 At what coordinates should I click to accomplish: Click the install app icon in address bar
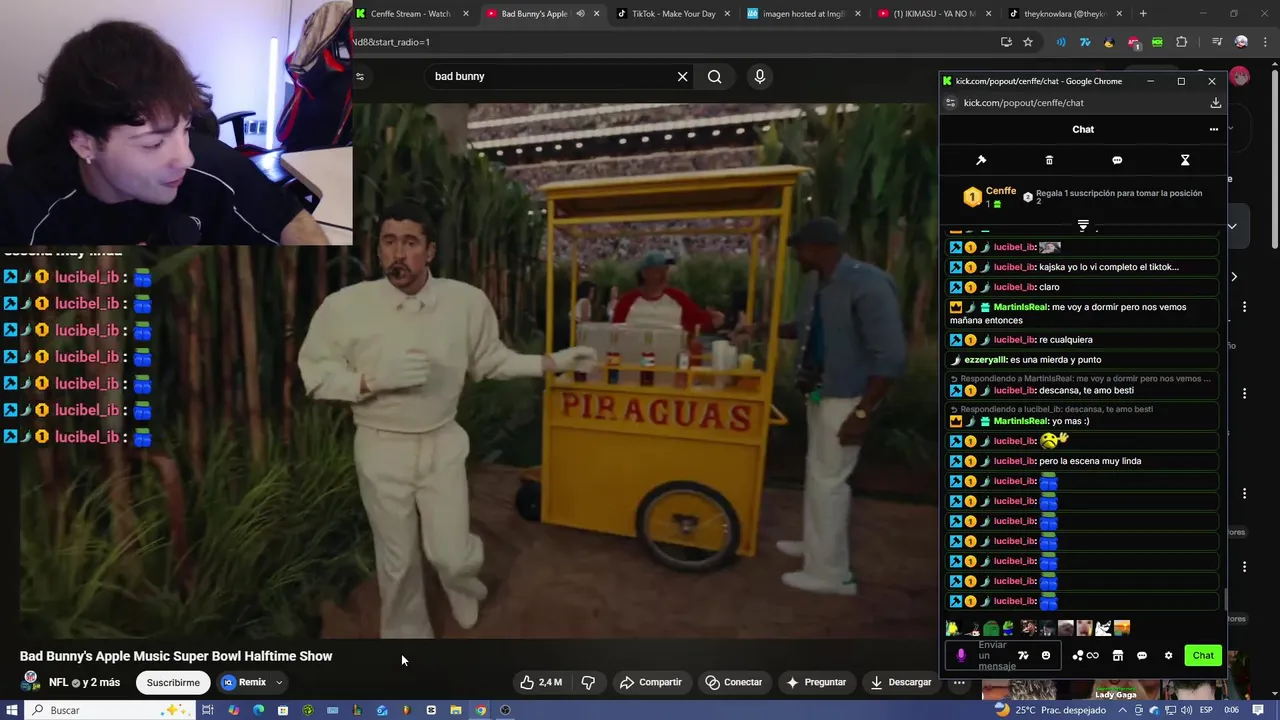pyautogui.click(x=1006, y=42)
